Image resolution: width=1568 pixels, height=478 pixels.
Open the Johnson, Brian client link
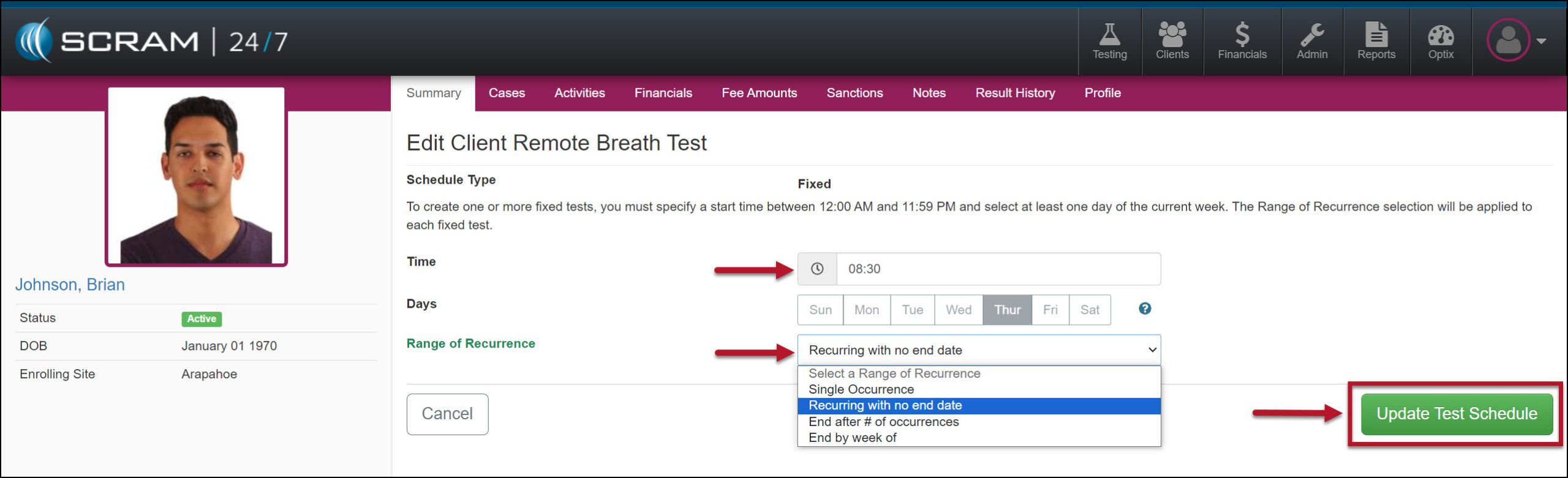[x=70, y=285]
